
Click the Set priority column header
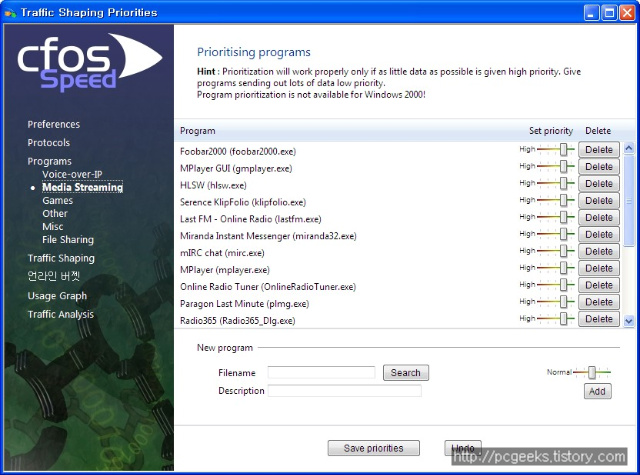click(x=551, y=131)
